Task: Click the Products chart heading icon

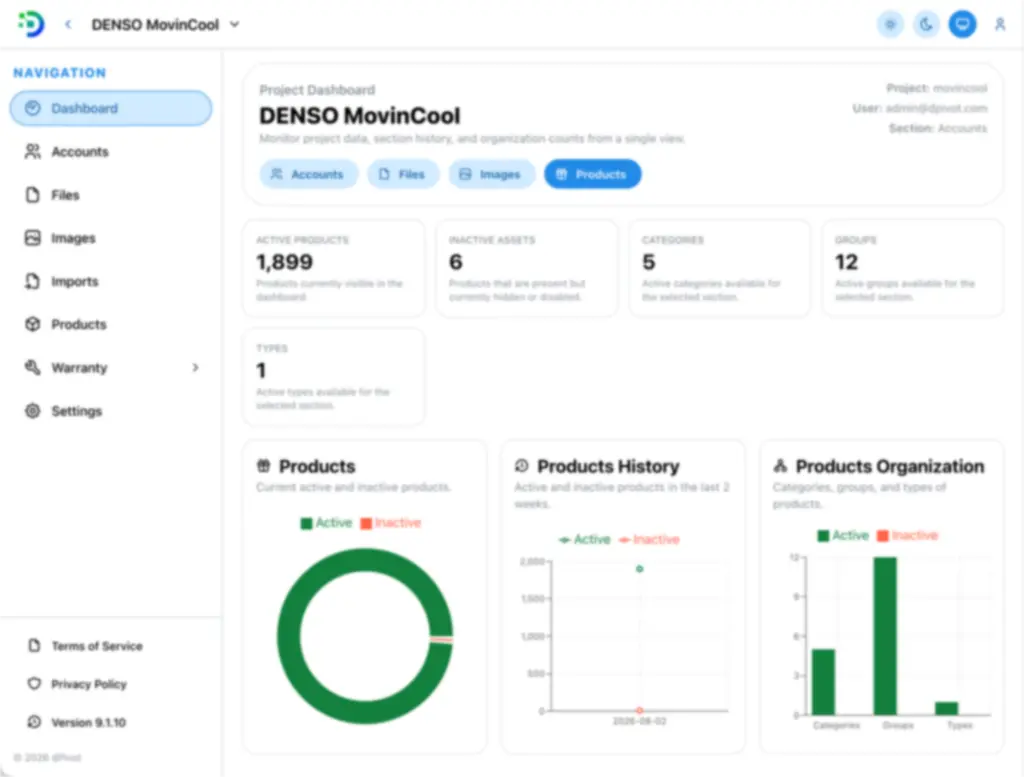Action: (x=263, y=466)
